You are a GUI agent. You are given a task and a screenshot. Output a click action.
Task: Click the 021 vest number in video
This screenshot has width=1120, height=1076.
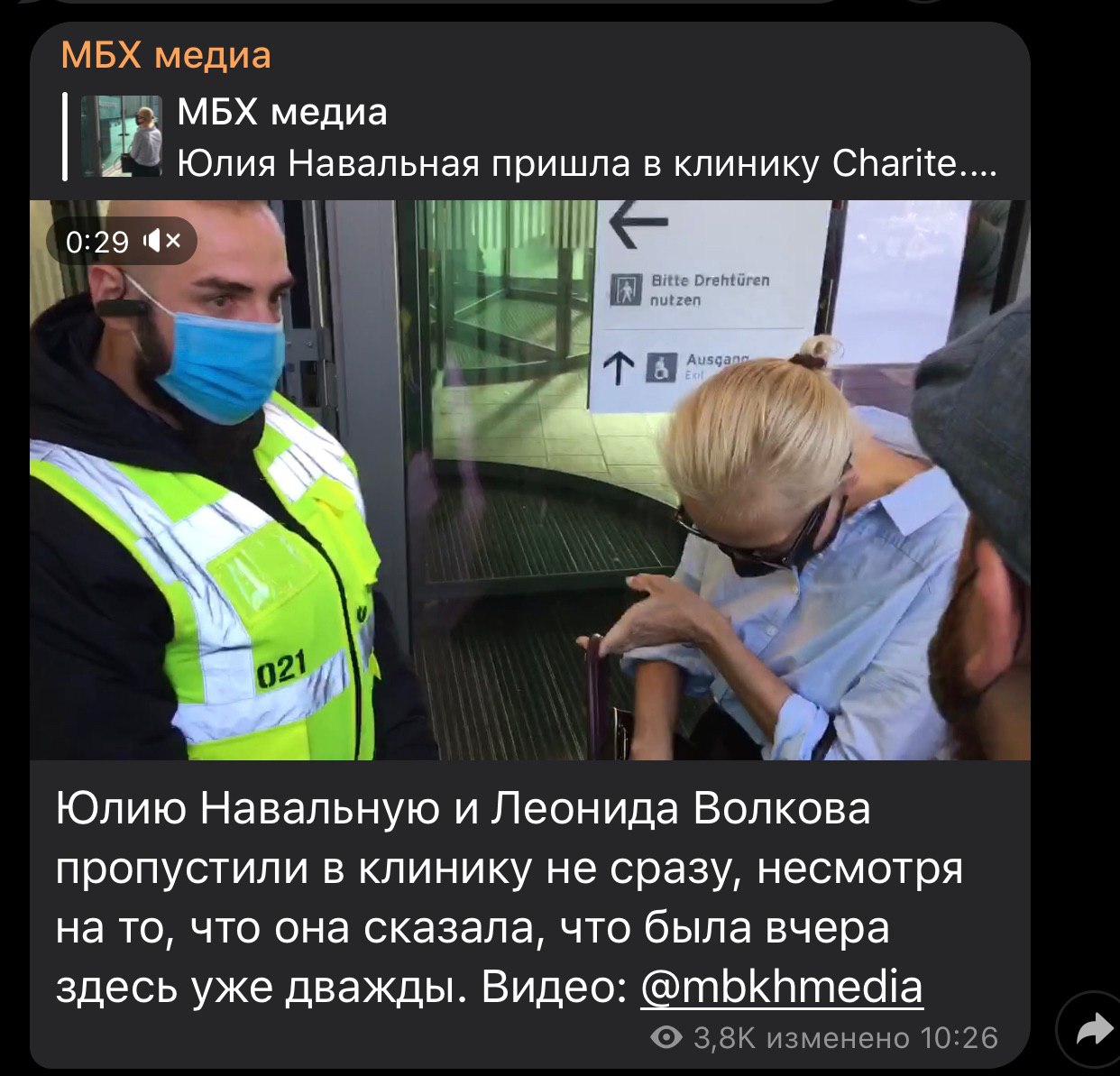tap(282, 669)
